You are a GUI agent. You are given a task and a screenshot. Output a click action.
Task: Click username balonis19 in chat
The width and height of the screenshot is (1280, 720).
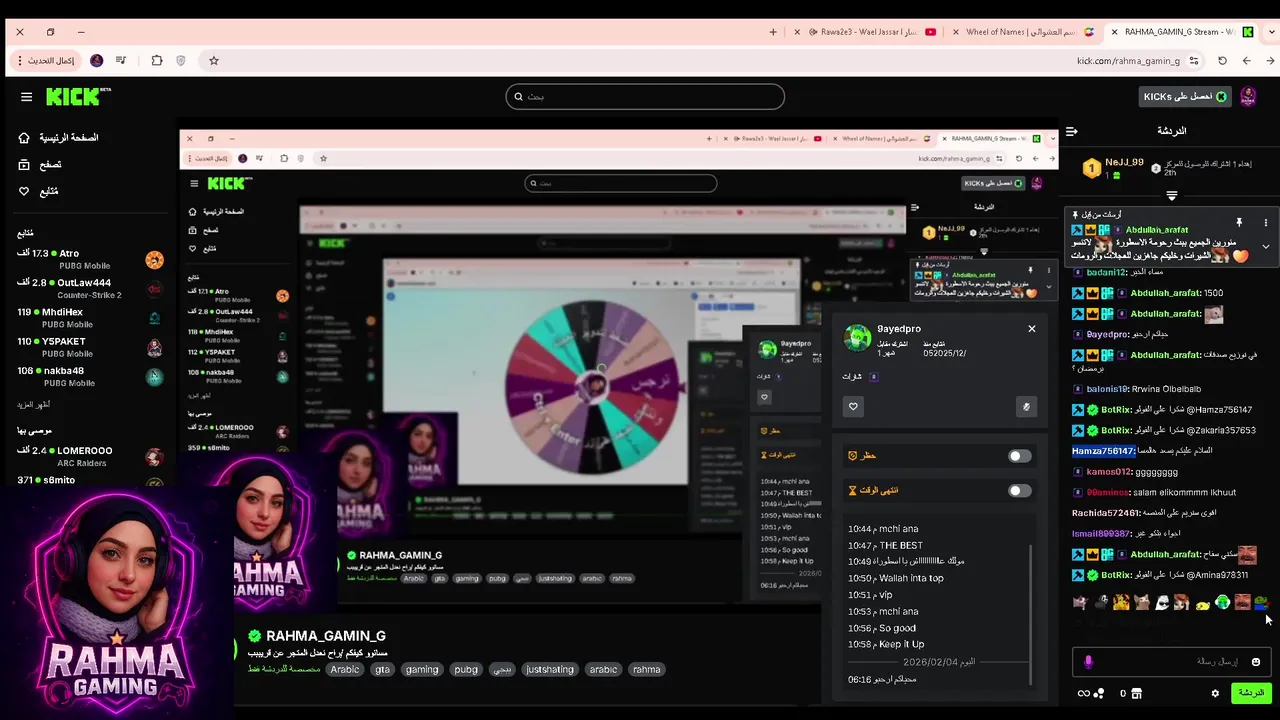[1108, 389]
